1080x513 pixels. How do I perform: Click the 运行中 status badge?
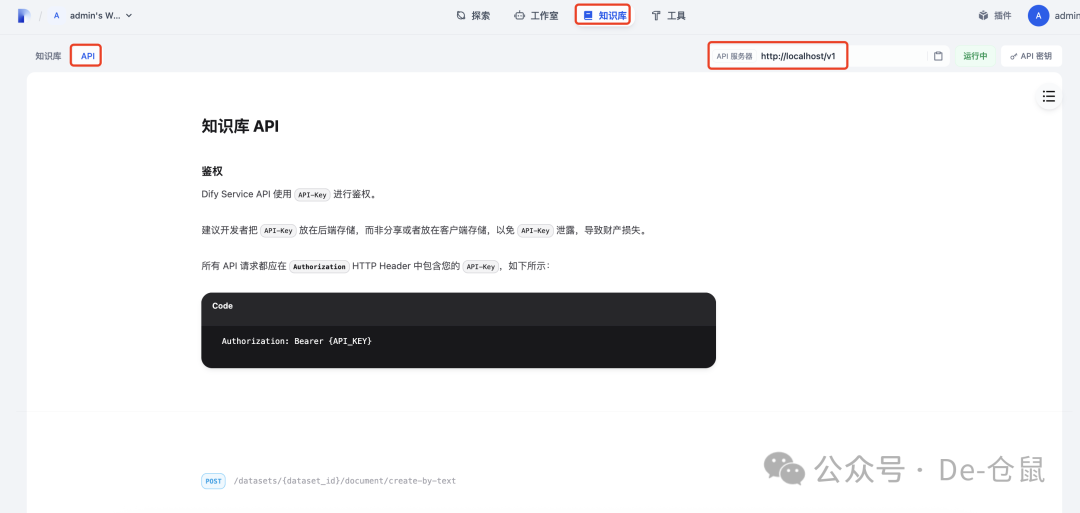(975, 56)
